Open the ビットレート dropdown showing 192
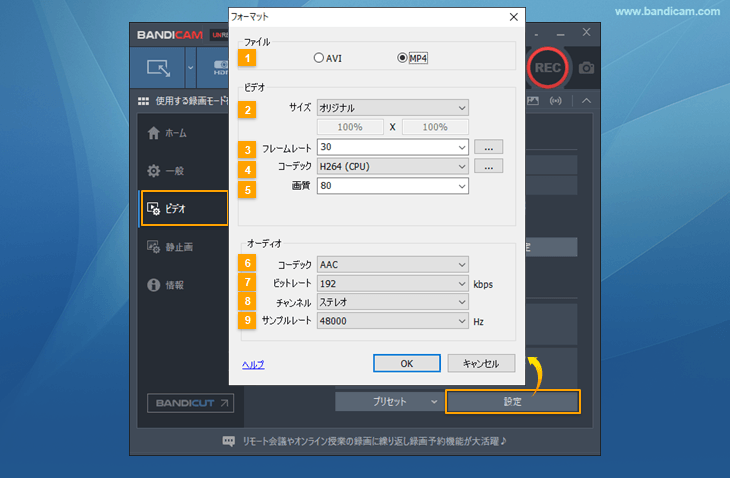Screen dimensions: 730x478 (x=392, y=283)
